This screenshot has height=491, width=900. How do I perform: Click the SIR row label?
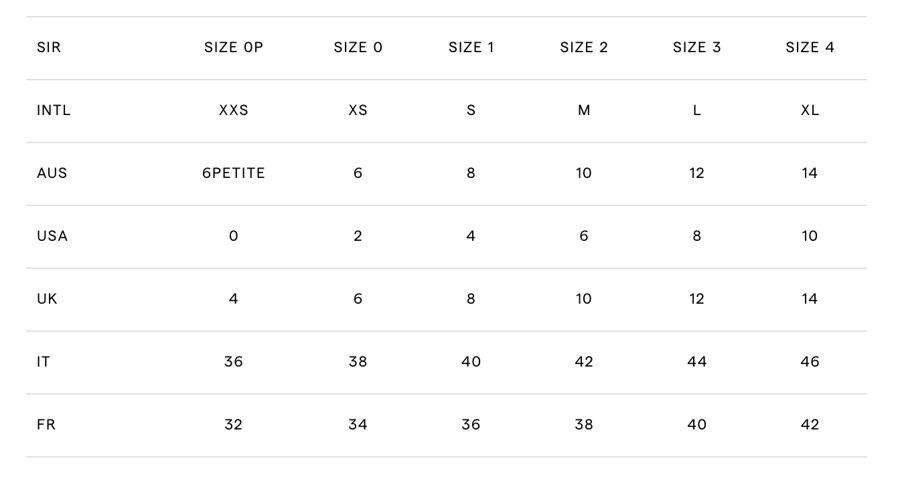click(49, 47)
